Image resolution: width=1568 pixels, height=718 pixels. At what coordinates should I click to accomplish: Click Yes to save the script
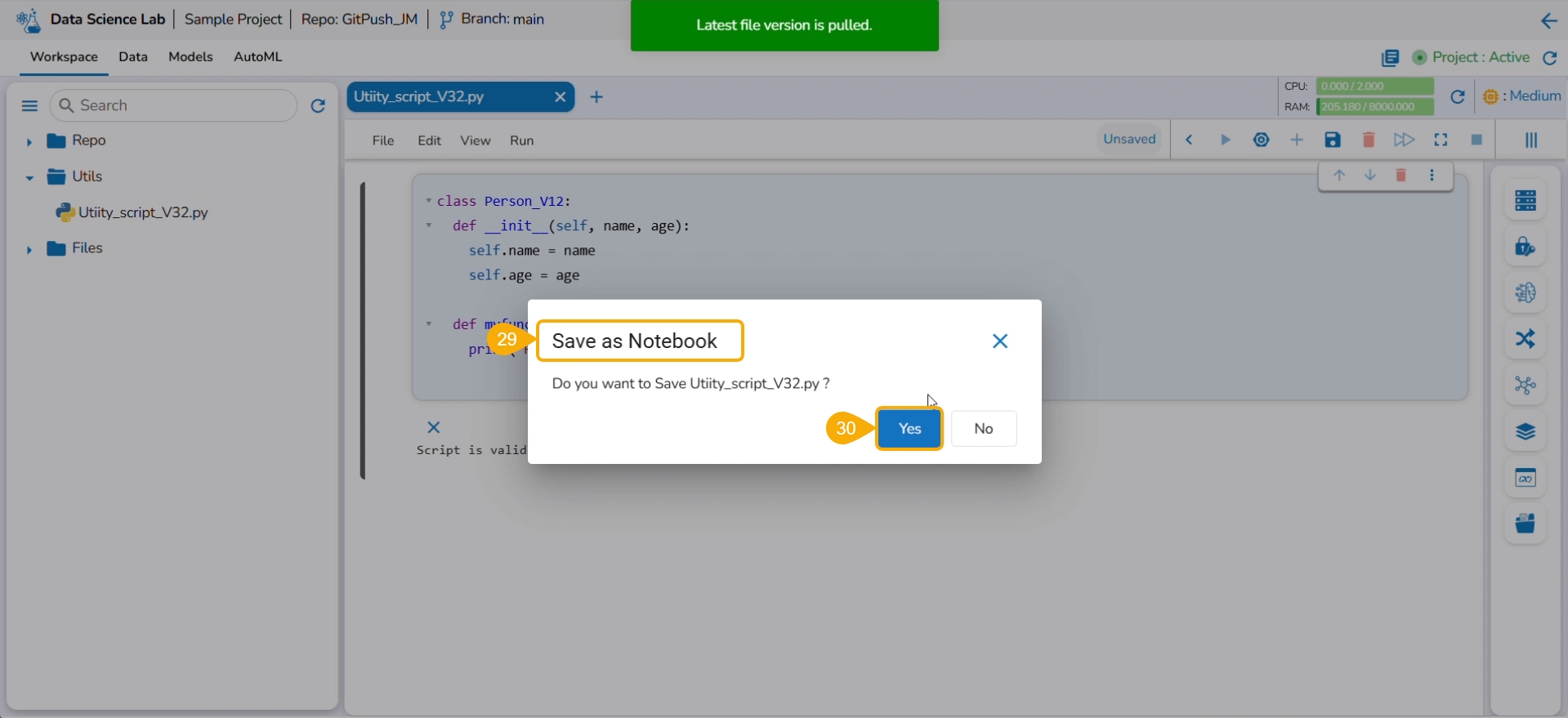pos(909,429)
